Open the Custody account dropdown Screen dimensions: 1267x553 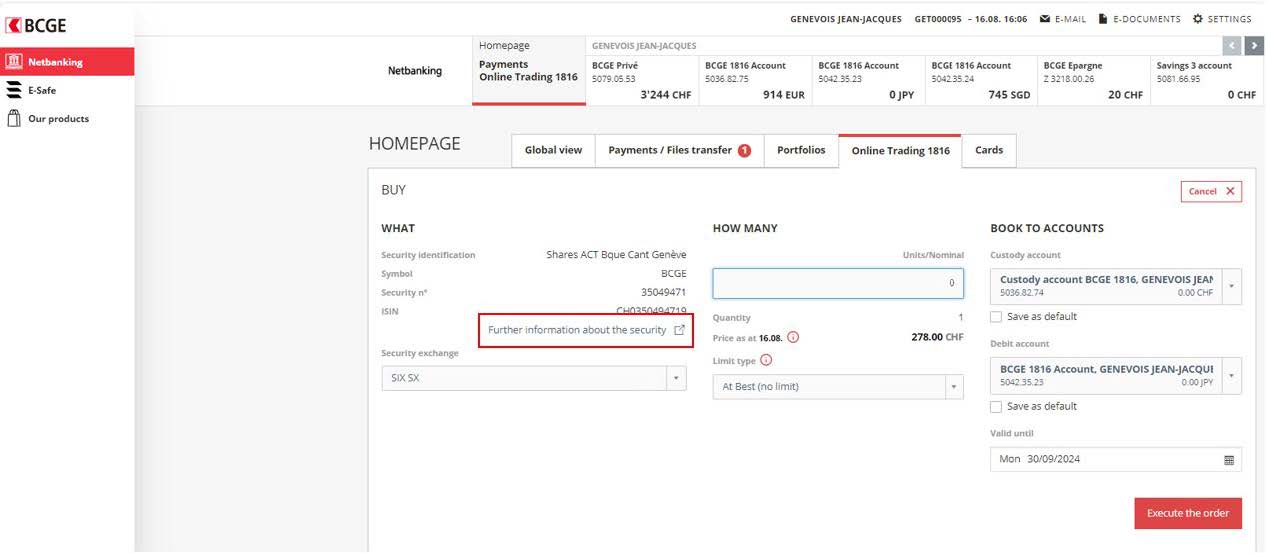(x=1116, y=286)
